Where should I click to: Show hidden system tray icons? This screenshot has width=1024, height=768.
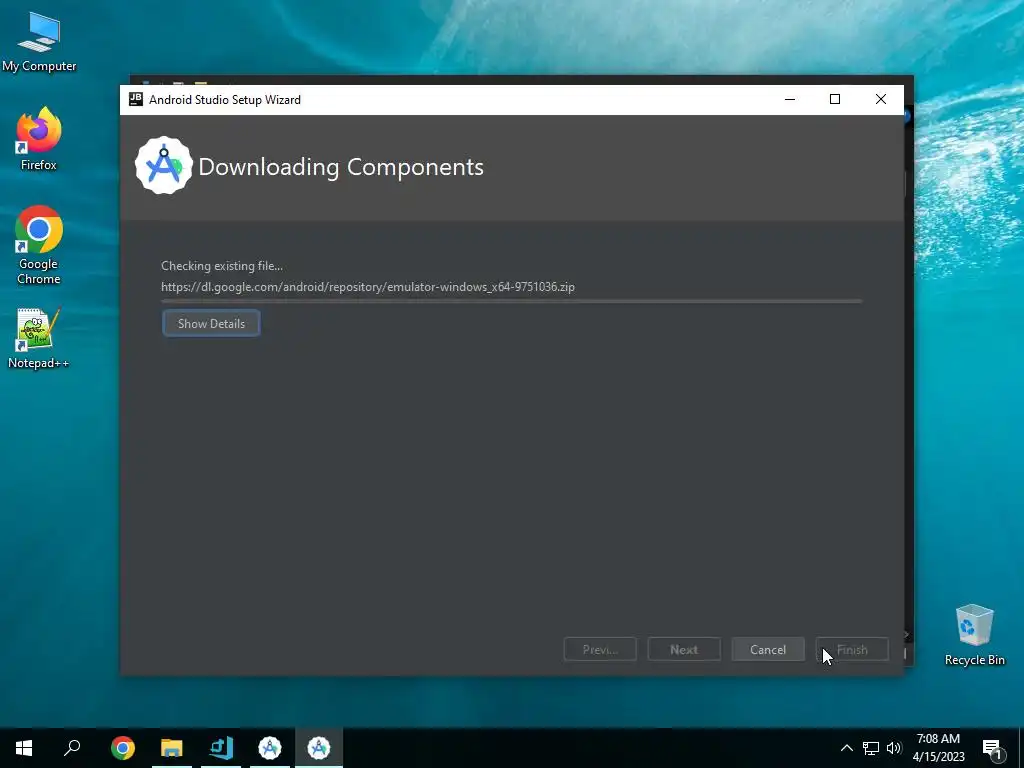846,748
